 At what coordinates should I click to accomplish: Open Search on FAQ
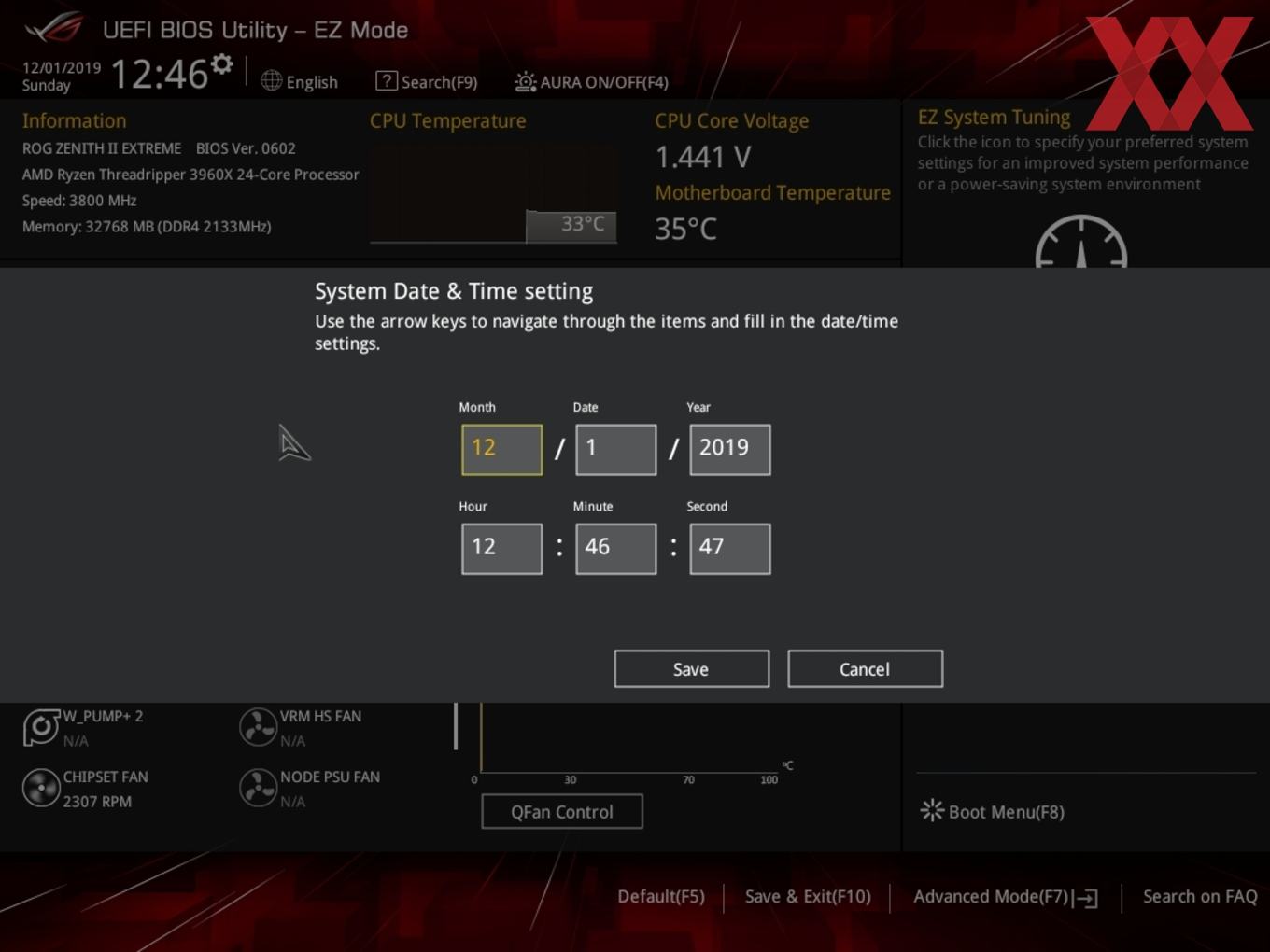(x=1200, y=897)
